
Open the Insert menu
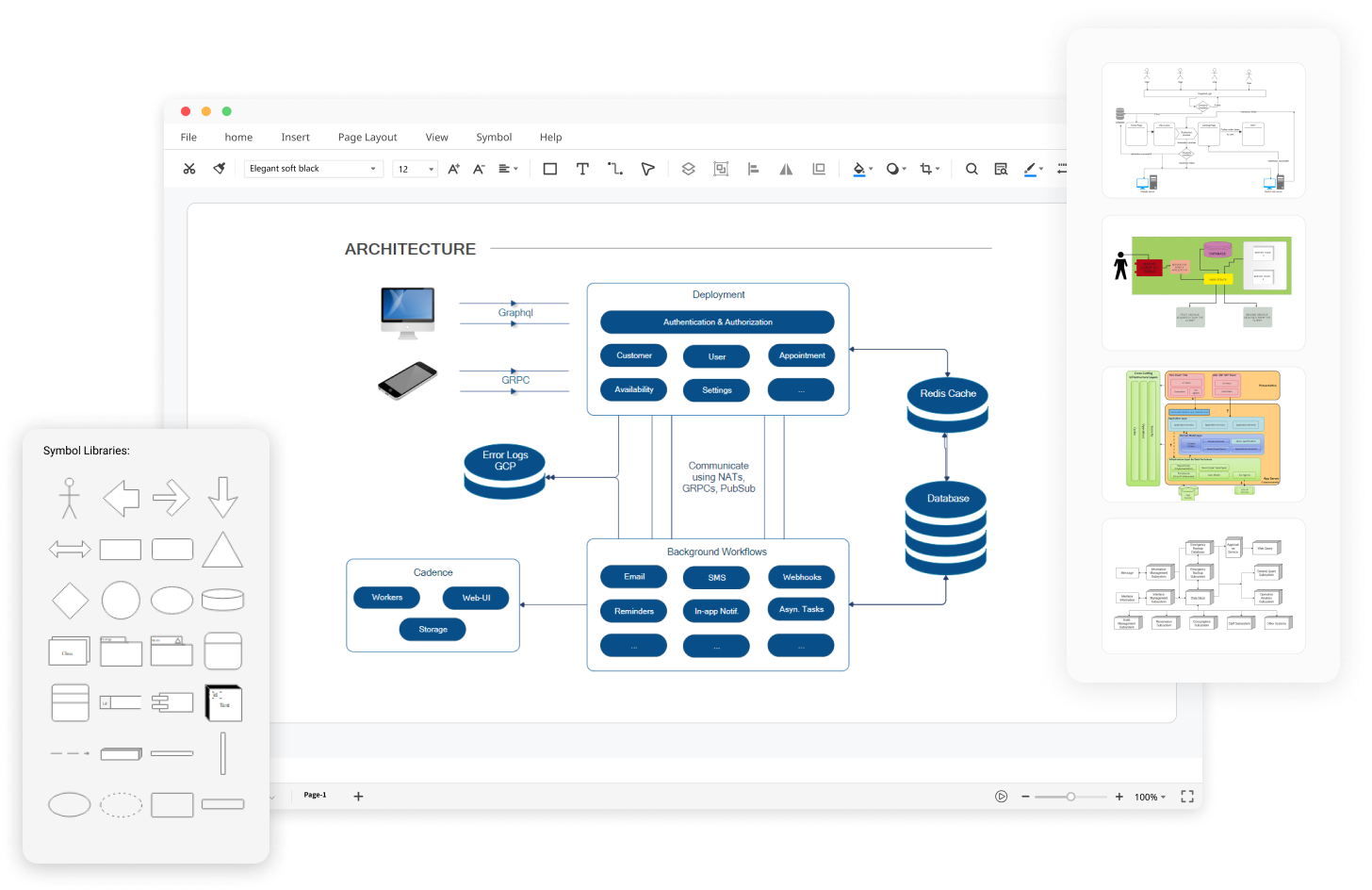(295, 137)
